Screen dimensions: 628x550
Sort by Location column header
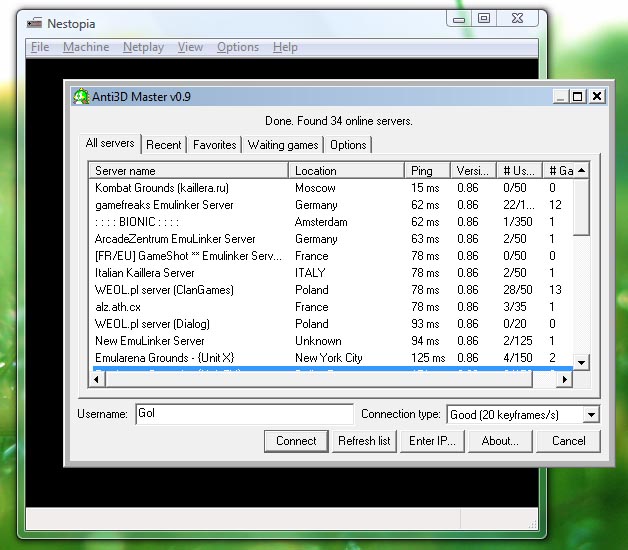point(346,171)
